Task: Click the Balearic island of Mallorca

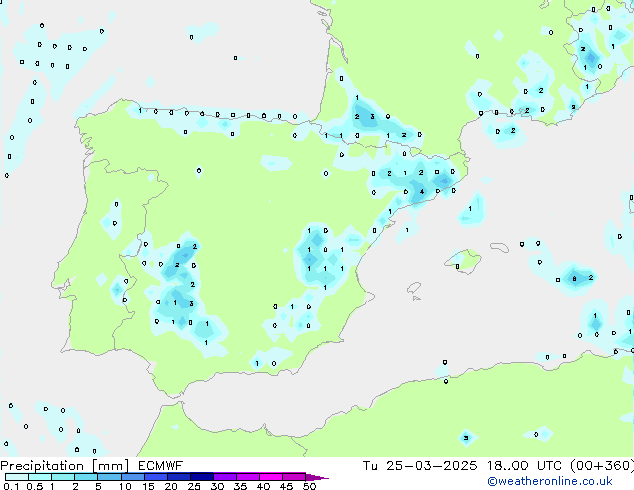Action: 462,261
